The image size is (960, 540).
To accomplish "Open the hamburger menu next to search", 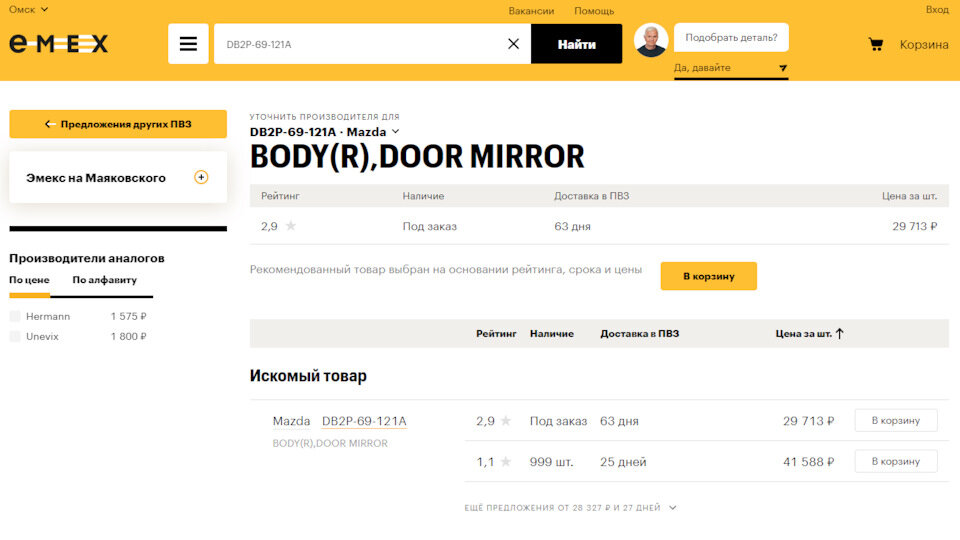I will pyautogui.click(x=188, y=44).
